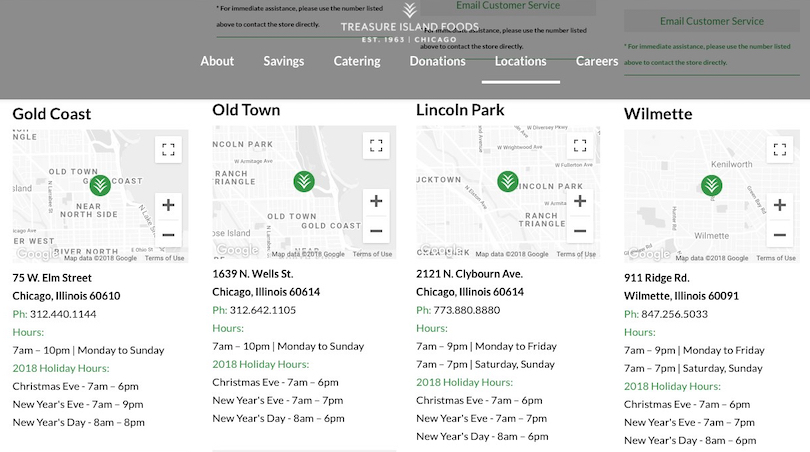Zoom in on the Wilmette map

pyautogui.click(x=780, y=205)
